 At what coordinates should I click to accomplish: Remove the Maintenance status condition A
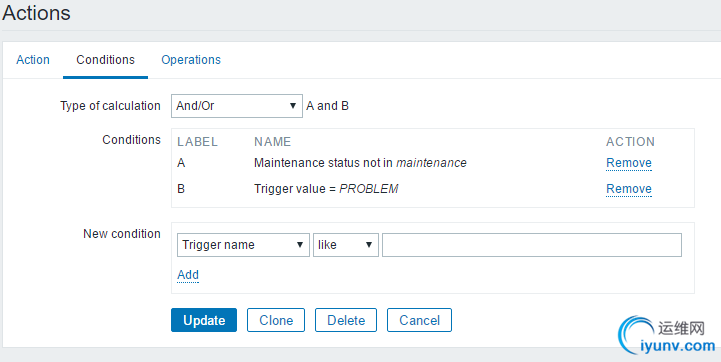[629, 163]
